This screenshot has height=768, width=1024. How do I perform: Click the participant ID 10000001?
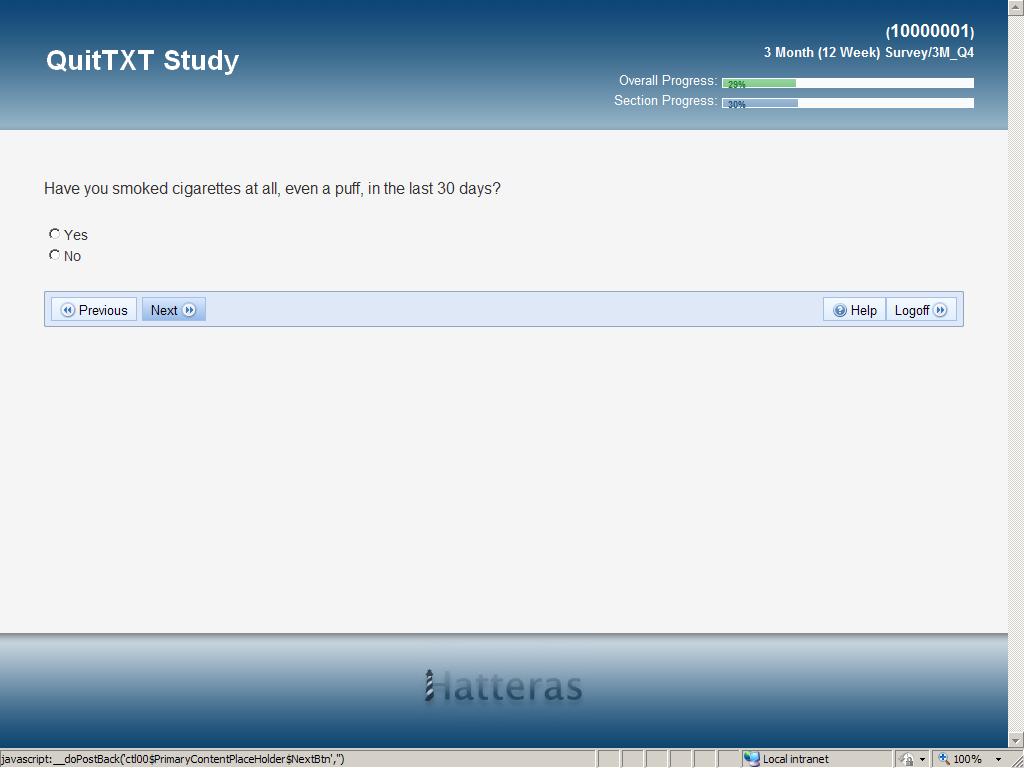pyautogui.click(x=930, y=31)
